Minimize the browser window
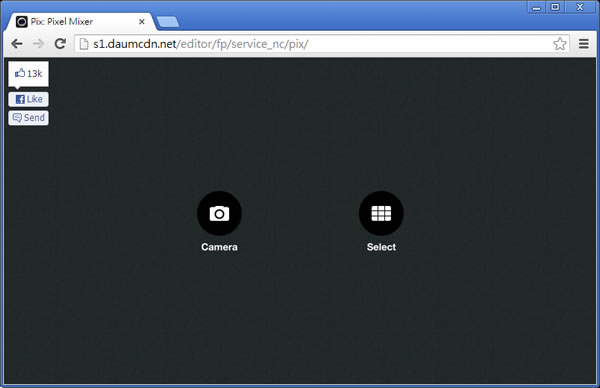 [x=536, y=7]
